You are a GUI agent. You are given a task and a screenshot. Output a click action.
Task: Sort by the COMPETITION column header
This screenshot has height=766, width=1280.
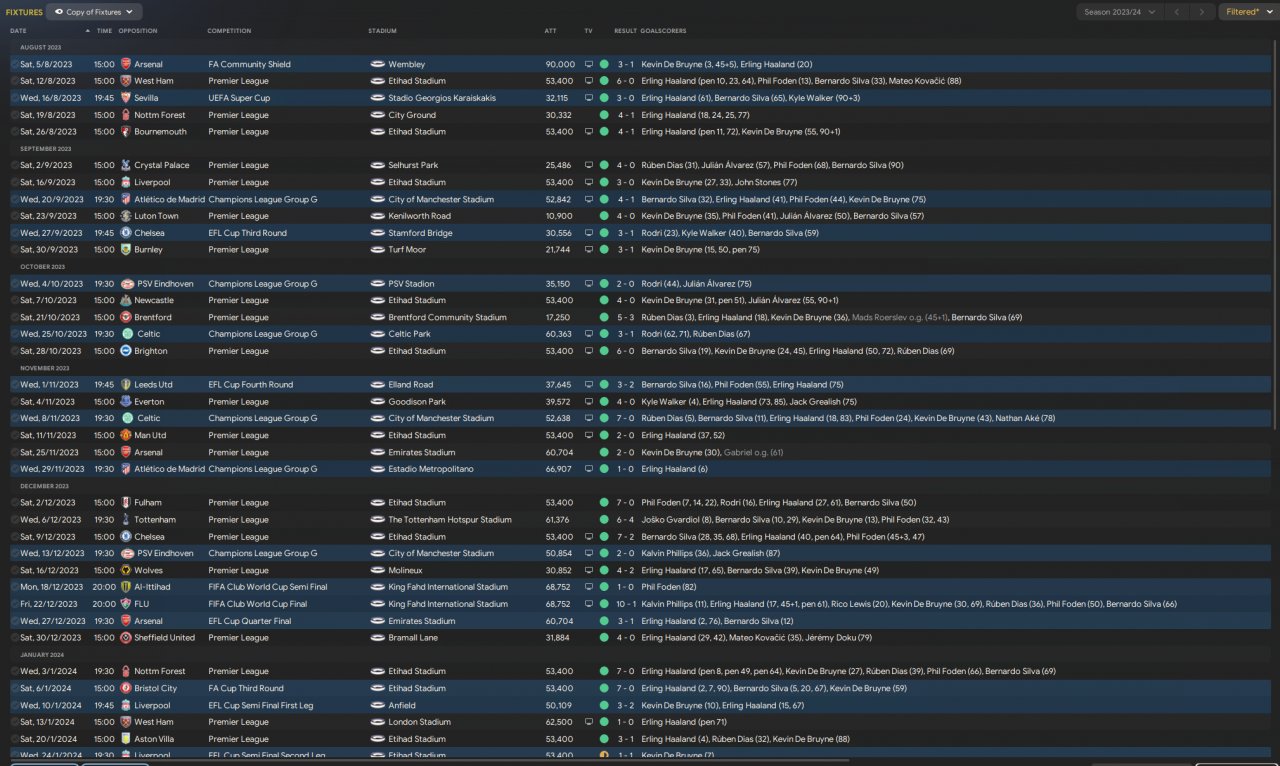(x=229, y=31)
